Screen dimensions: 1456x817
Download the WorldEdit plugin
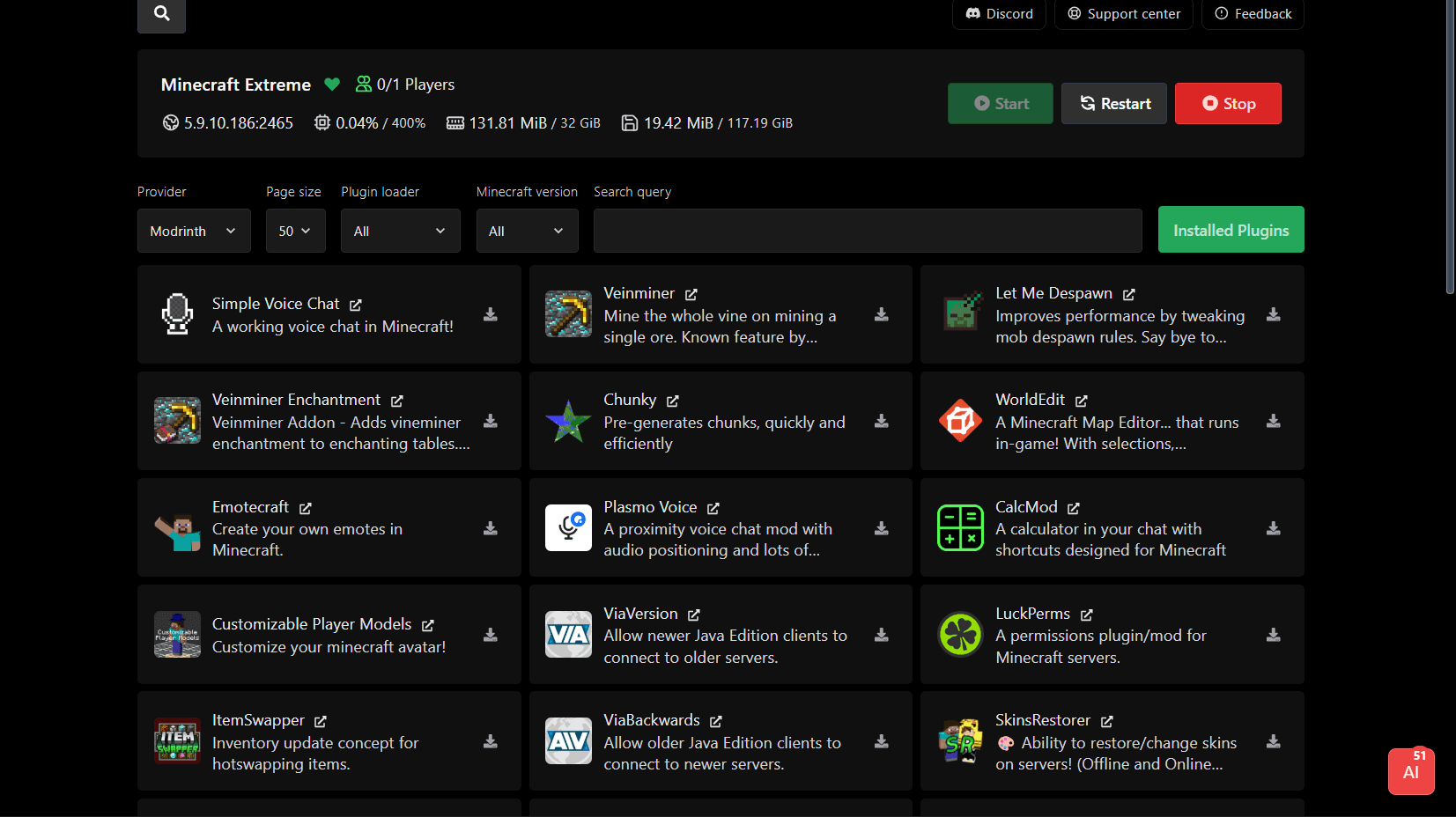[x=1273, y=421]
